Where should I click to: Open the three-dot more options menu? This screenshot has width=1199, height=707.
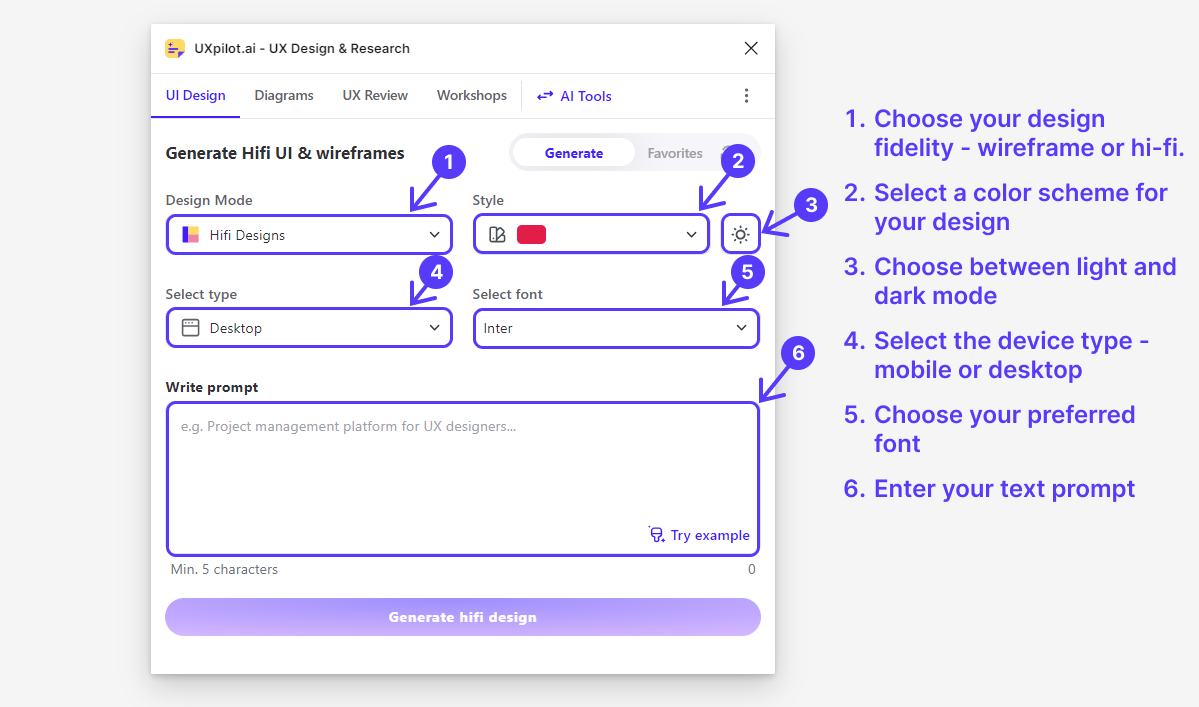tap(746, 96)
